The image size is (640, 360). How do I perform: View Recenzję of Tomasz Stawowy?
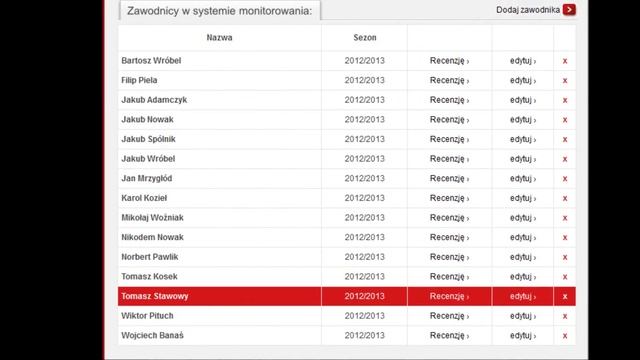[x=449, y=296]
